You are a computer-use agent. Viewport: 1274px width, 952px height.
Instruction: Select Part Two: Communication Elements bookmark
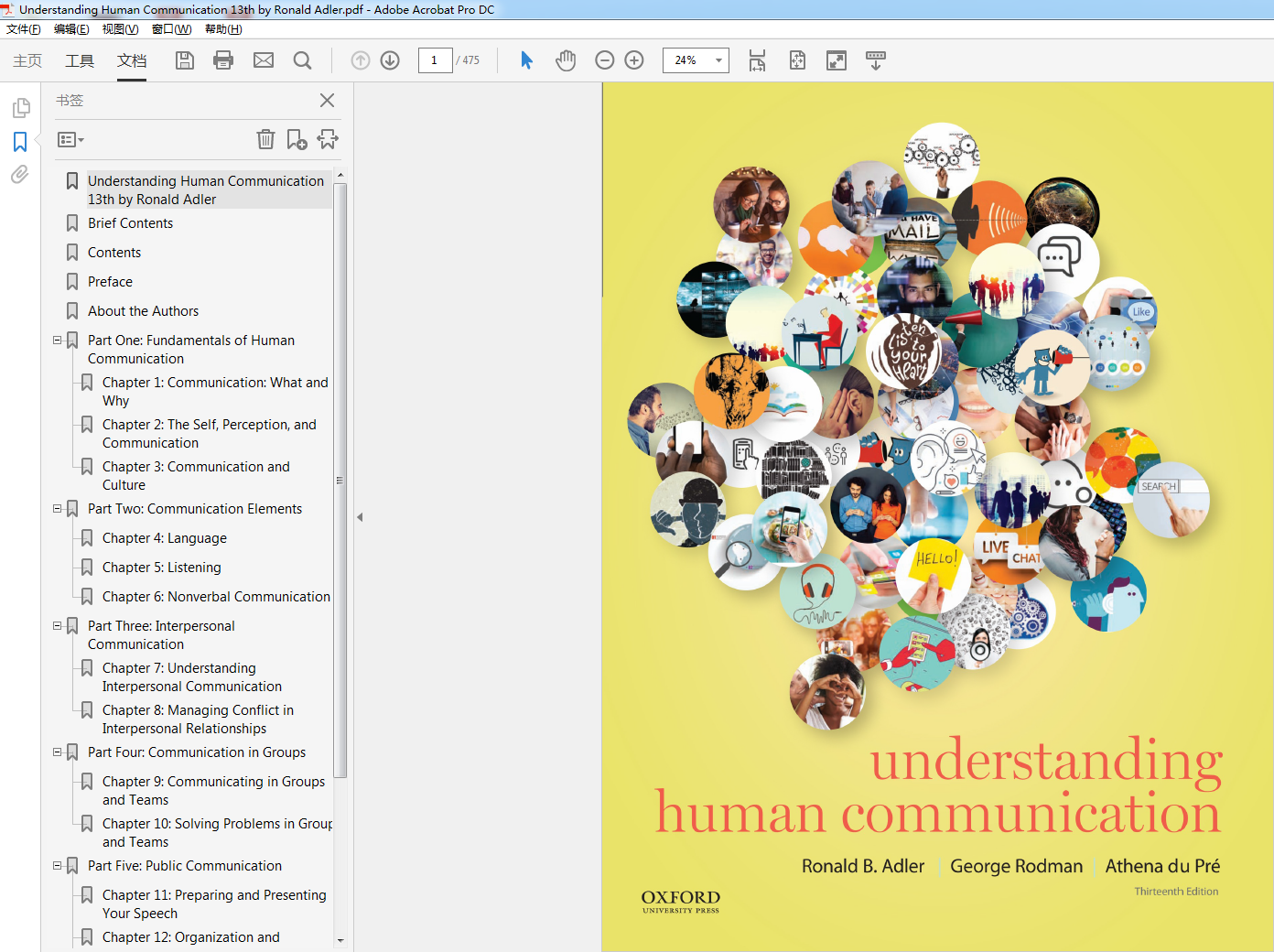click(195, 509)
